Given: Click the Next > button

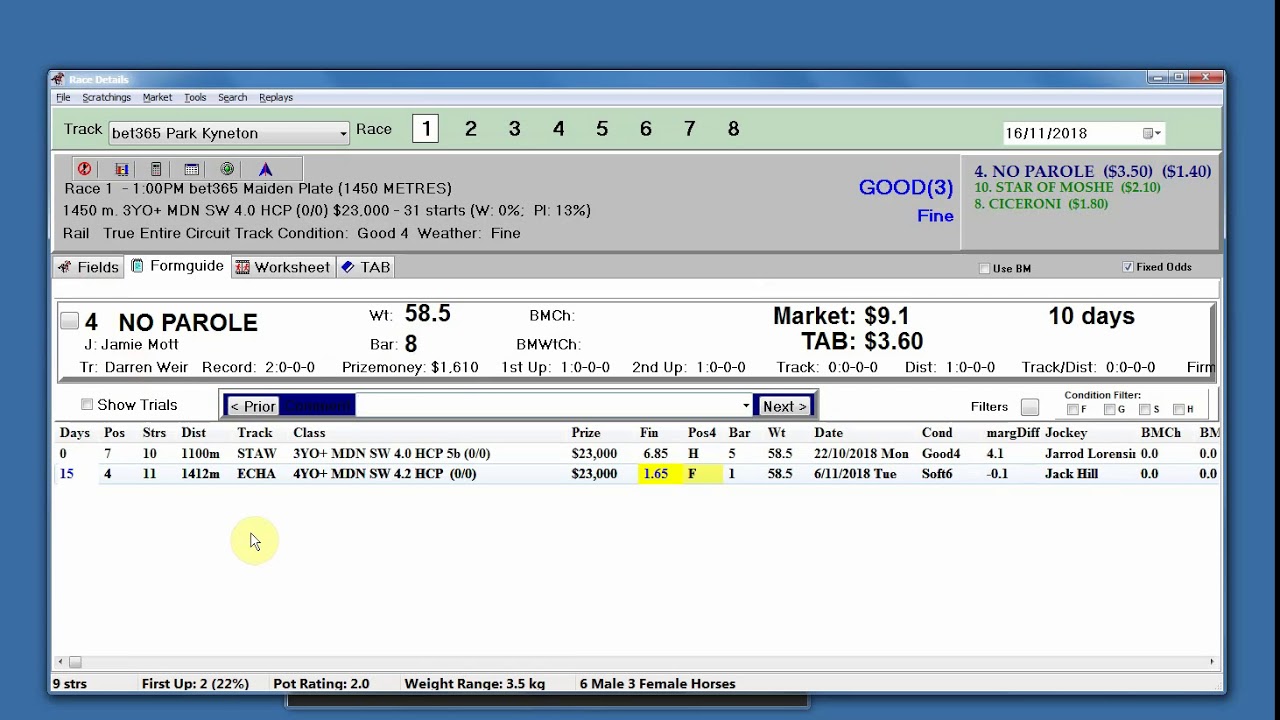Looking at the screenshot, I should (784, 406).
